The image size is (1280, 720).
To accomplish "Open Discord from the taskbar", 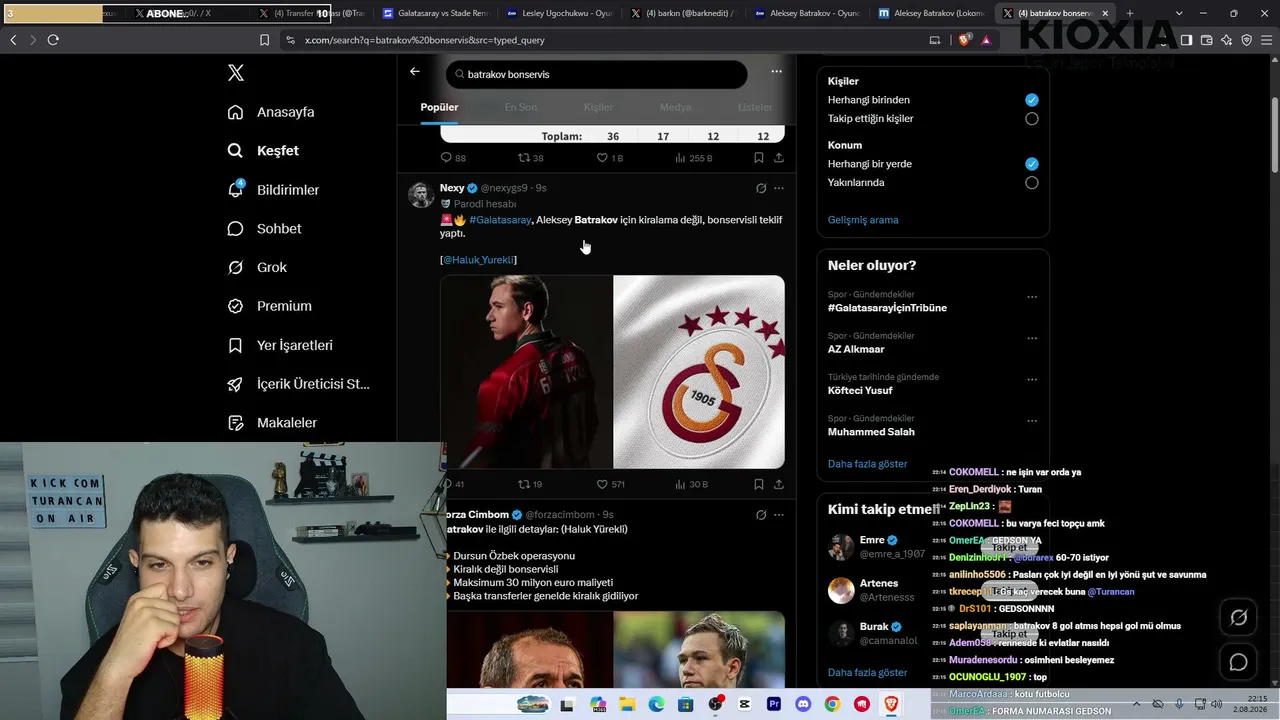I will pos(802,704).
